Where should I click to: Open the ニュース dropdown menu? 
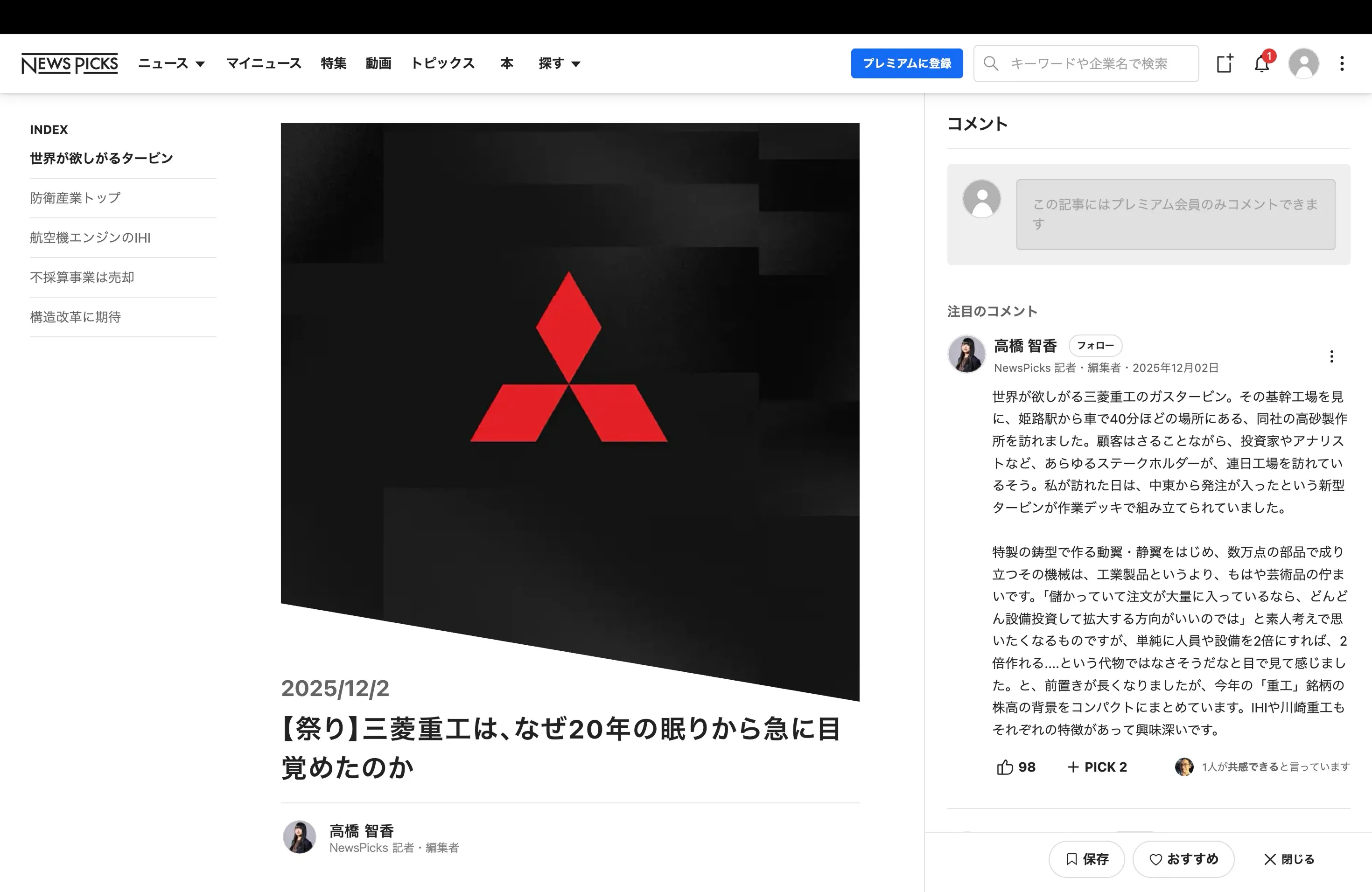[171, 63]
